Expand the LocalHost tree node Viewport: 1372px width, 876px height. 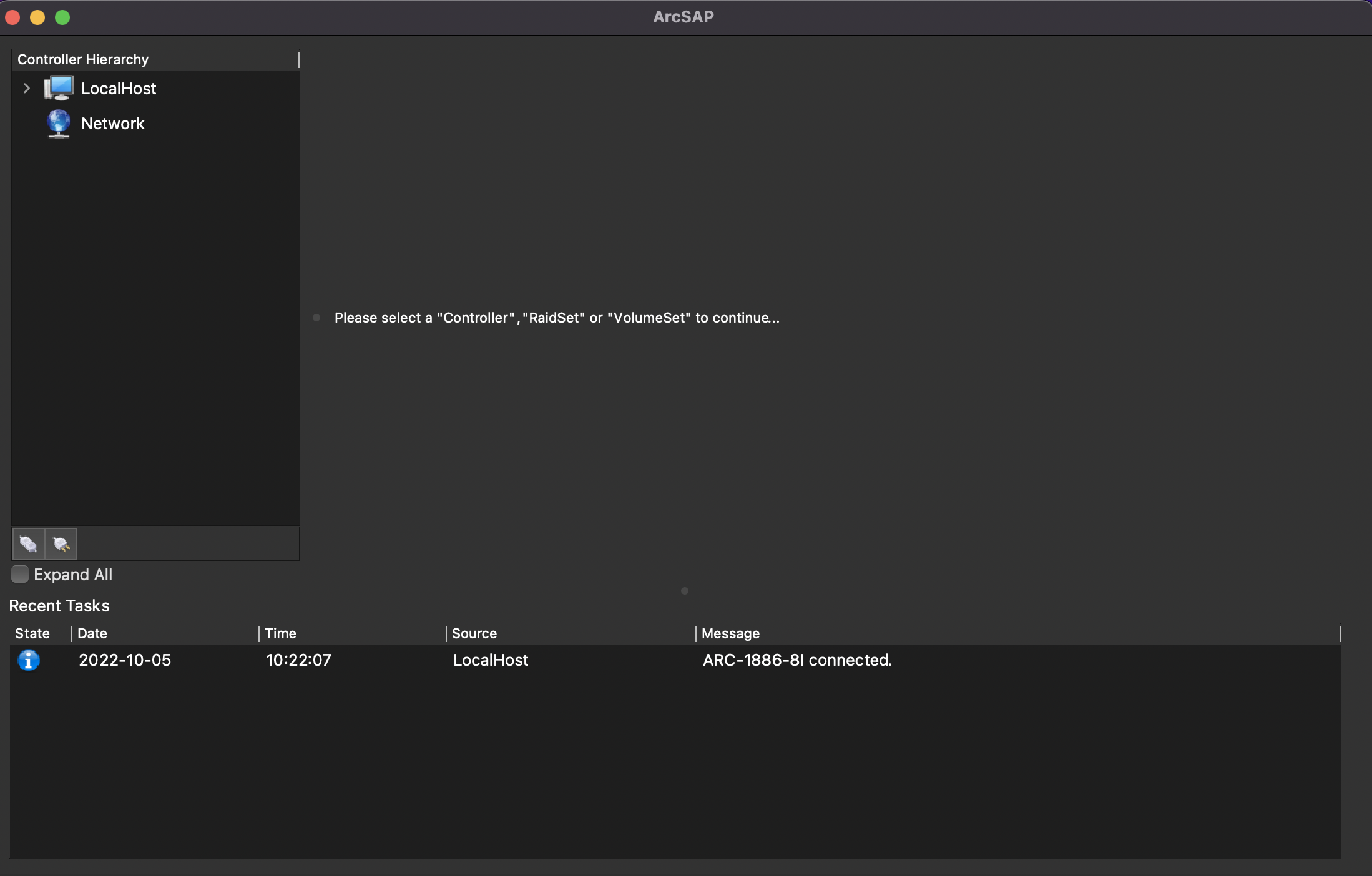[26, 88]
